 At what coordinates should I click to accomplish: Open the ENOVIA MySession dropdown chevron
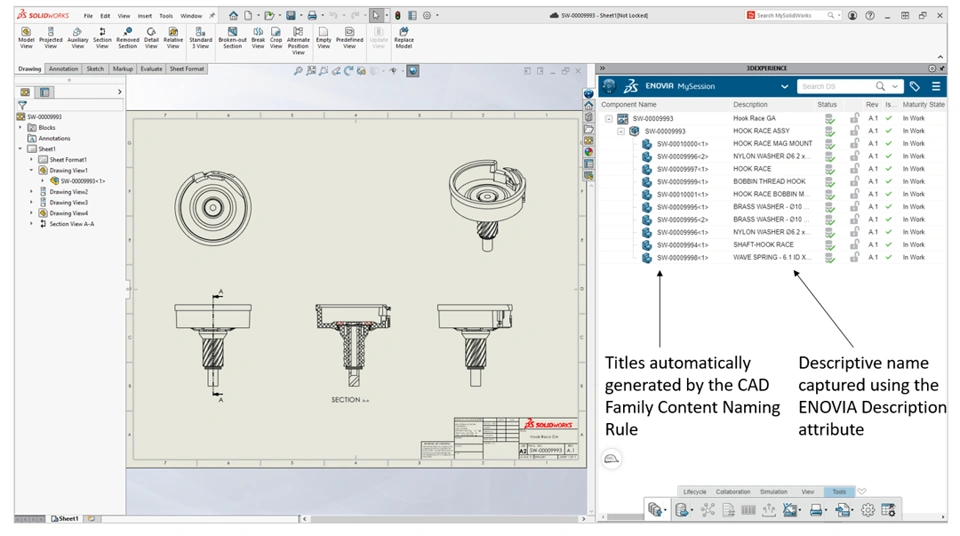coord(784,87)
